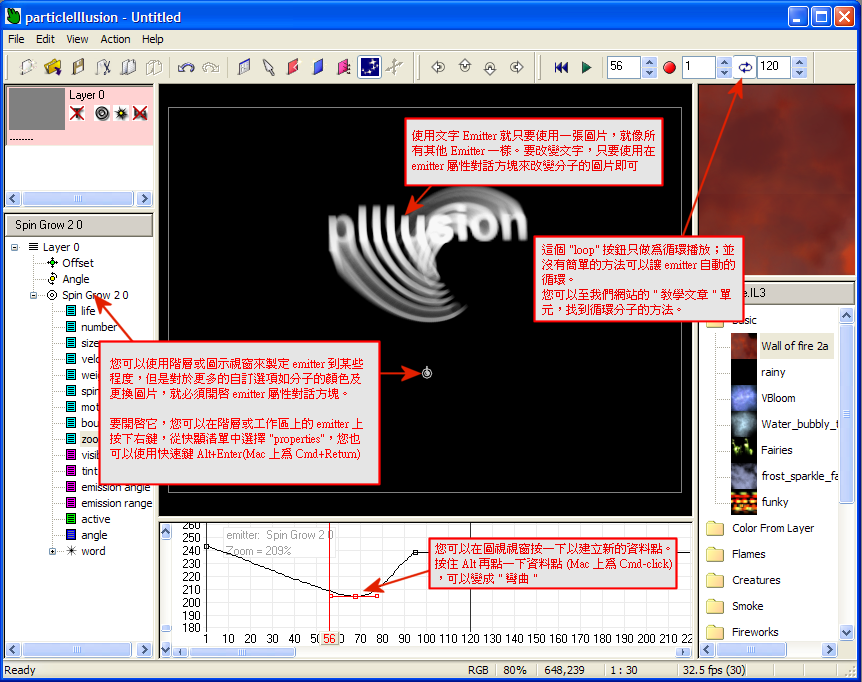Screen dimensions: 862x682
Task: Open the Action menu
Action: 115,39
